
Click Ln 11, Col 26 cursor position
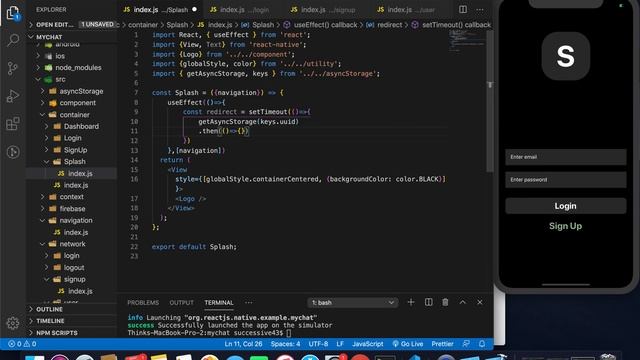(x=243, y=344)
